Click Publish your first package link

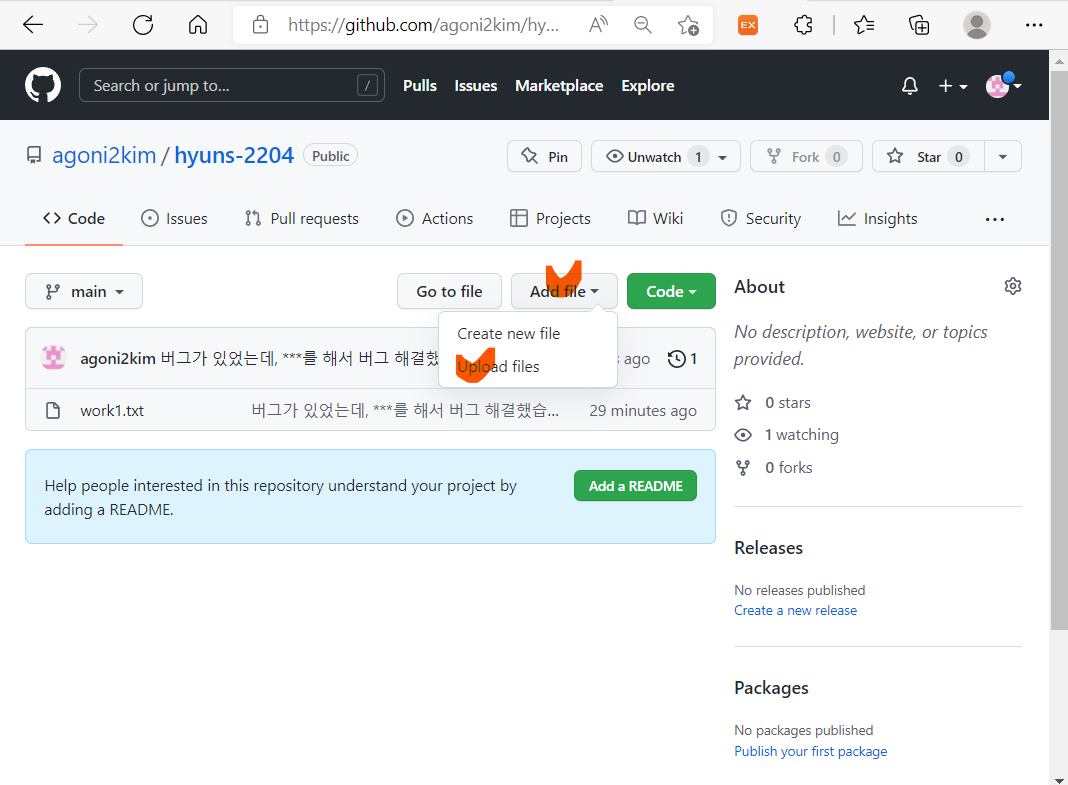811,752
